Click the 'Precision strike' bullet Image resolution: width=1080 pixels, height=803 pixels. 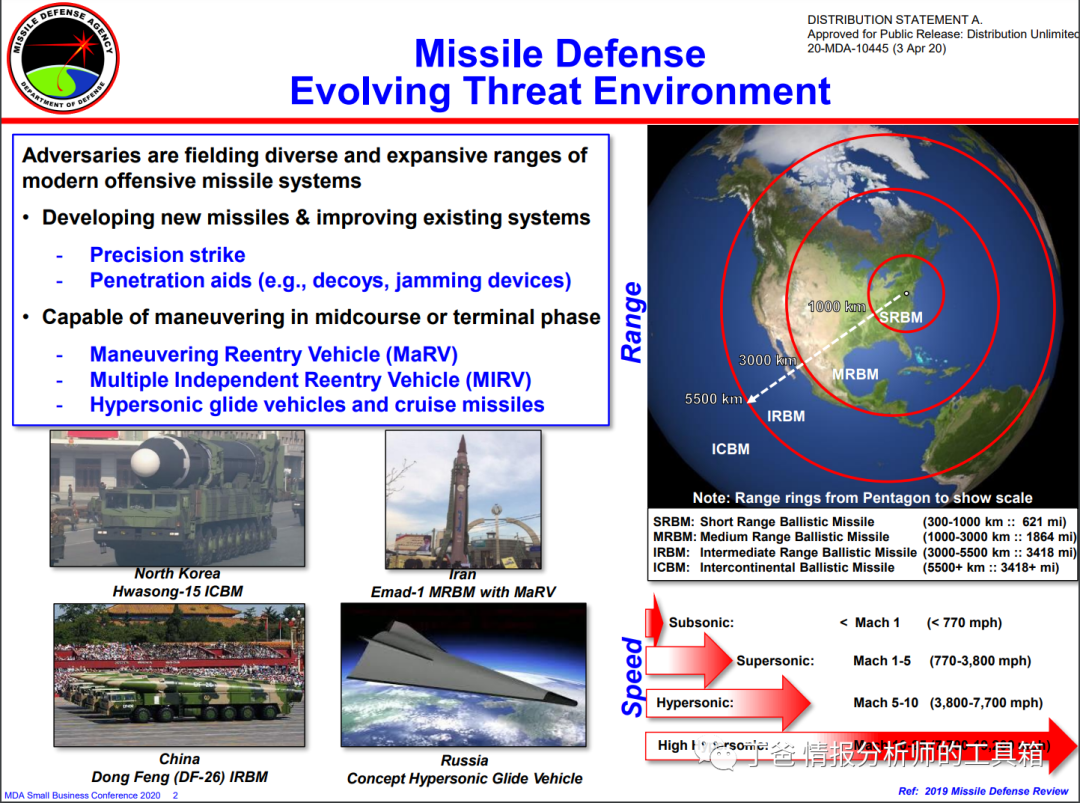pyautogui.click(x=167, y=255)
